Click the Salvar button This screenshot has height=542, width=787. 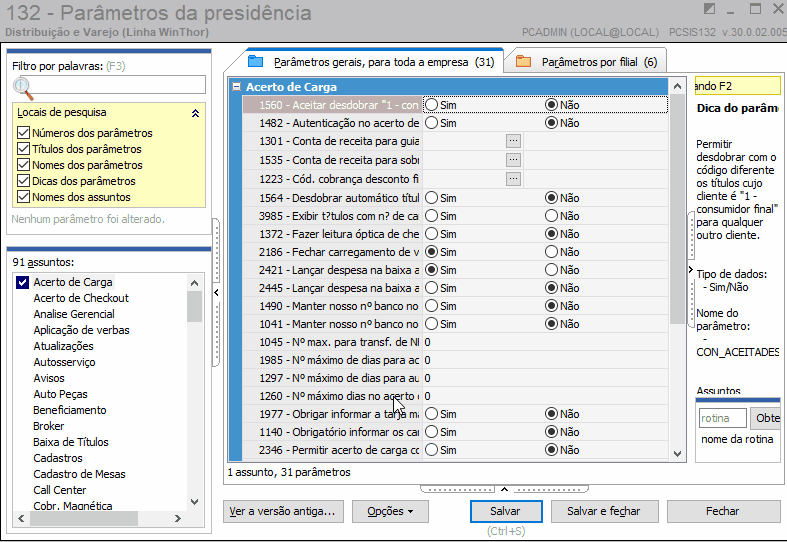pos(506,511)
